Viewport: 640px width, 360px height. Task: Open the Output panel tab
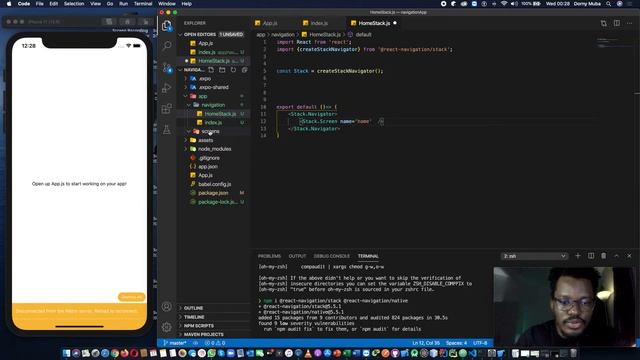click(297, 256)
